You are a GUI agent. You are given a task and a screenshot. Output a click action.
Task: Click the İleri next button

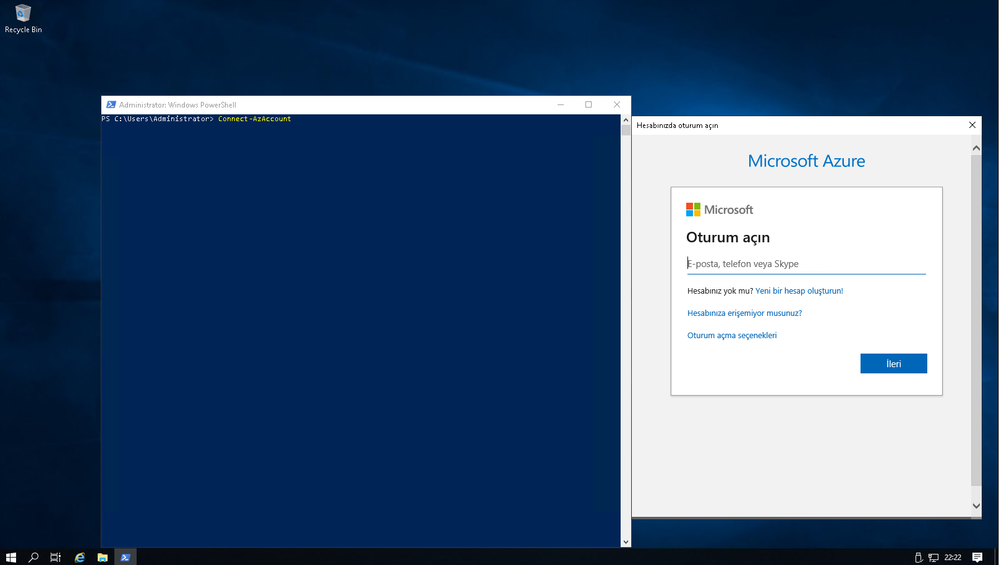click(x=893, y=364)
